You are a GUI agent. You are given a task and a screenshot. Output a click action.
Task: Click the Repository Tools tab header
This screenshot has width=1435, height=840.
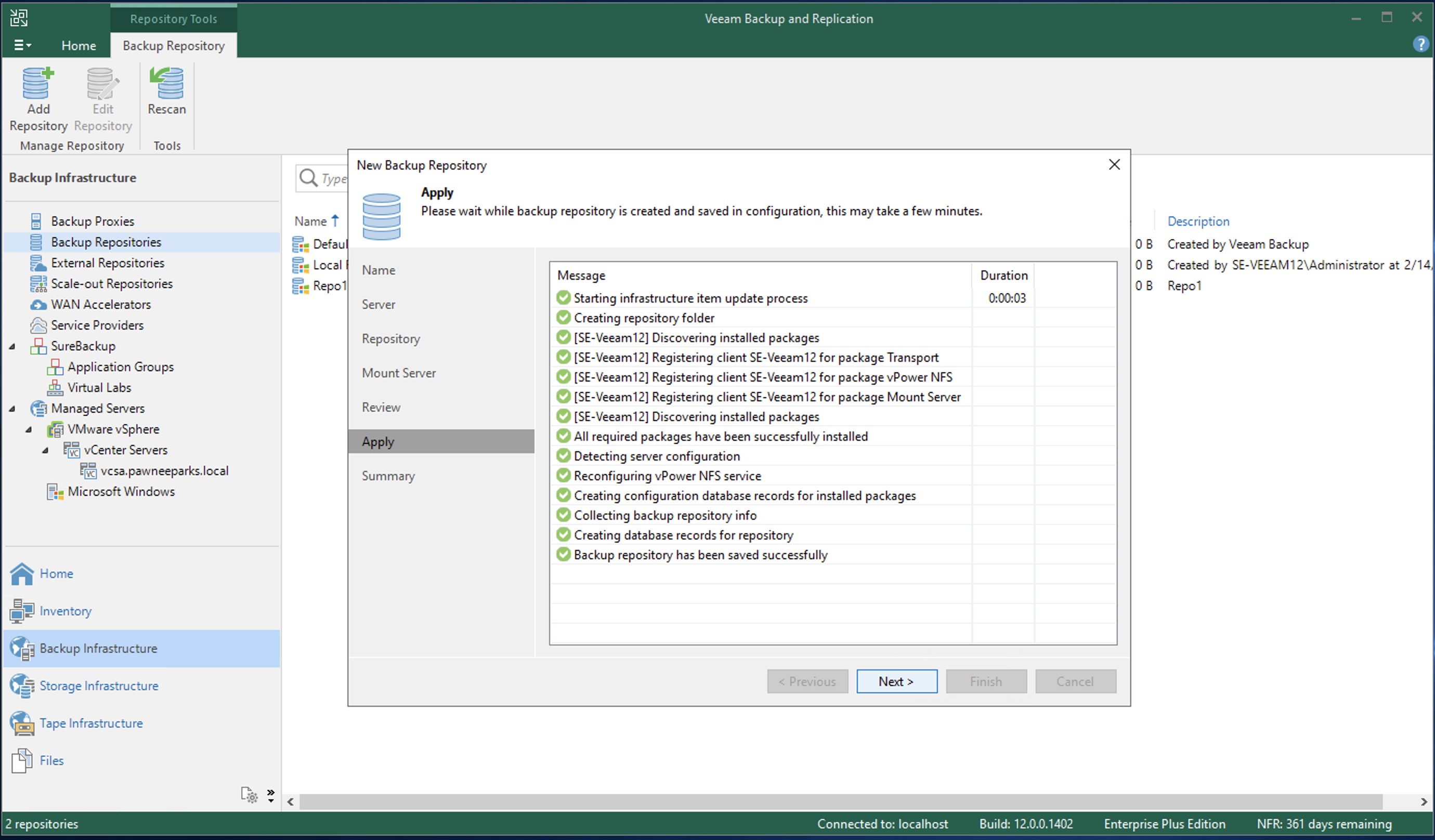click(x=174, y=18)
